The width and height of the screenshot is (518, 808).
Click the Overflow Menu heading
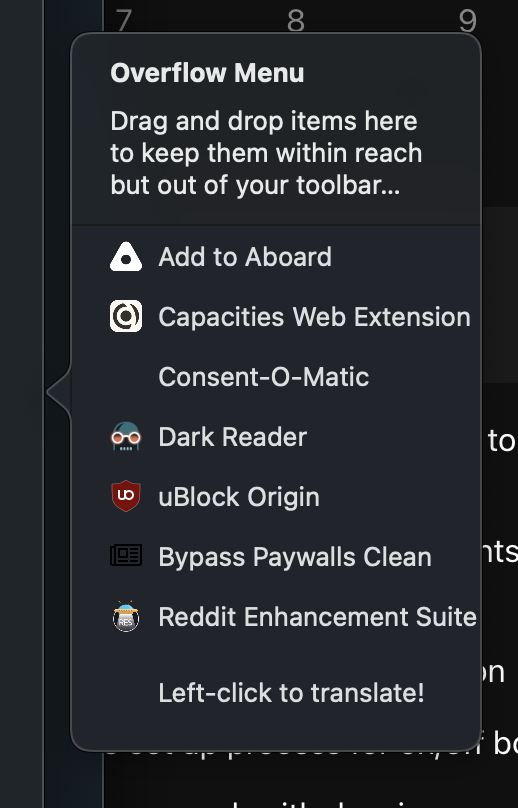(207, 73)
